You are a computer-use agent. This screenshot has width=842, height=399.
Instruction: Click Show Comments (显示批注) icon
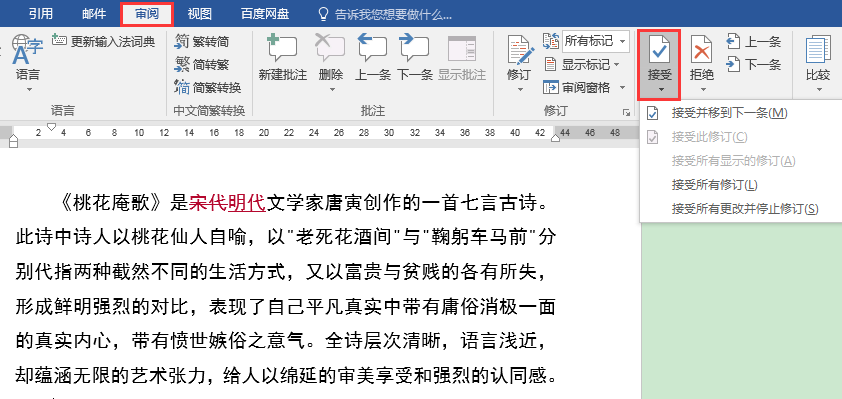462,49
